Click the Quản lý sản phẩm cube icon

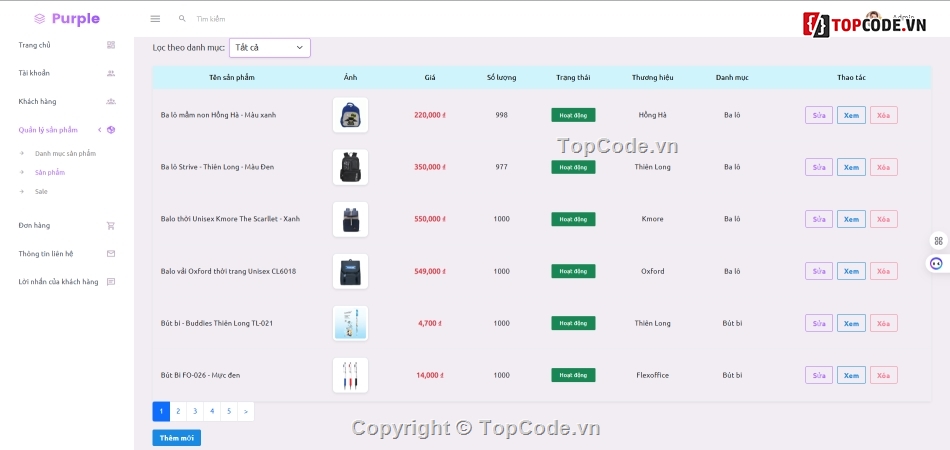point(111,130)
